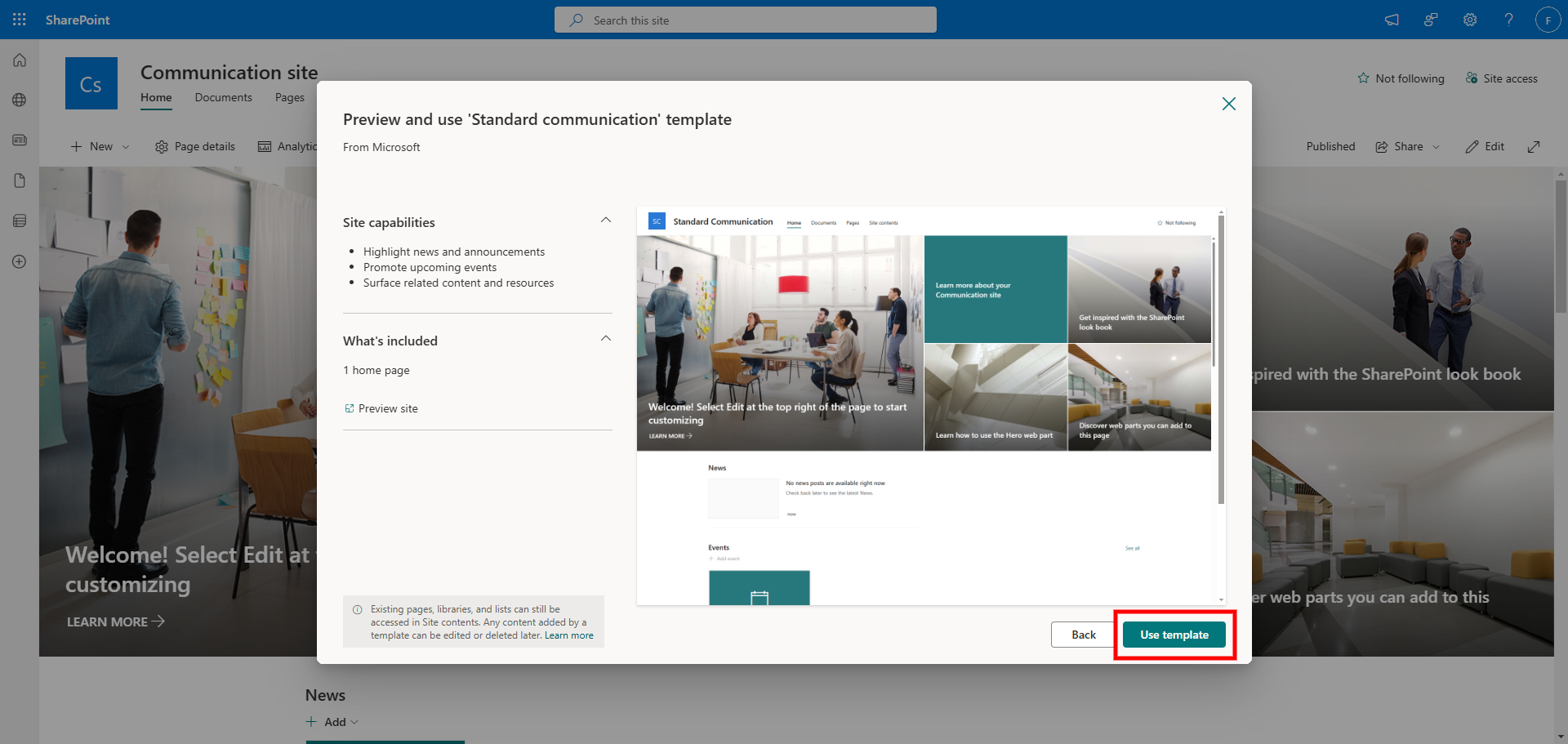Image resolution: width=1568 pixels, height=744 pixels.
Task: Click the Back button
Action: tap(1084, 635)
